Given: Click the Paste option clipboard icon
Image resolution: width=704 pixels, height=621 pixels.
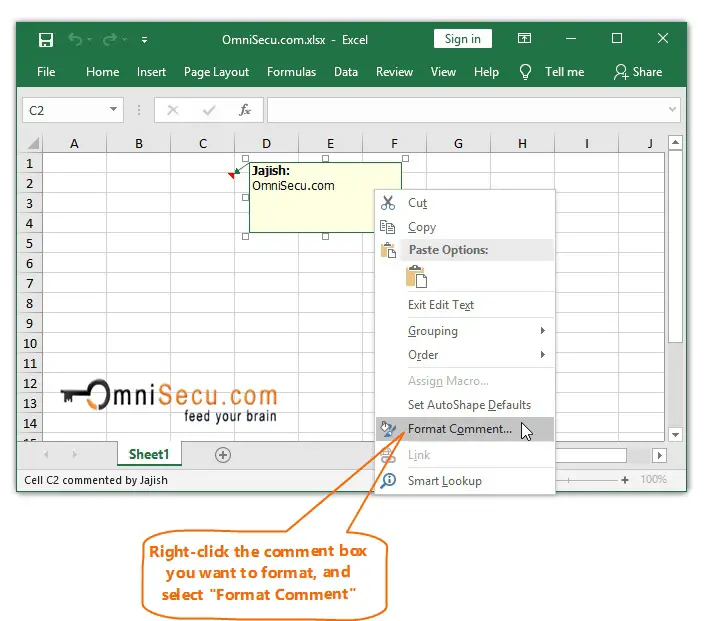Looking at the screenshot, I should pyautogui.click(x=416, y=277).
